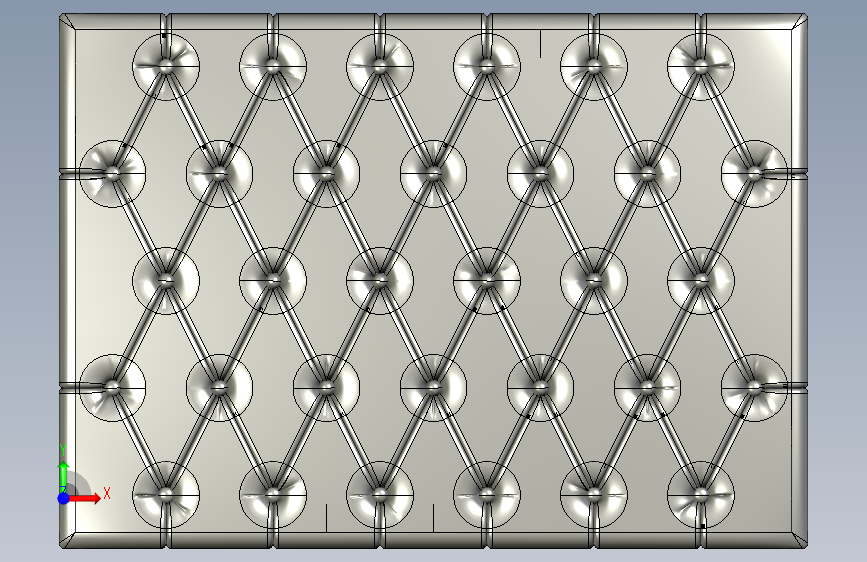The image size is (867, 562).
Task: Click the red X axis arrow of the triad
Action: 84,498
